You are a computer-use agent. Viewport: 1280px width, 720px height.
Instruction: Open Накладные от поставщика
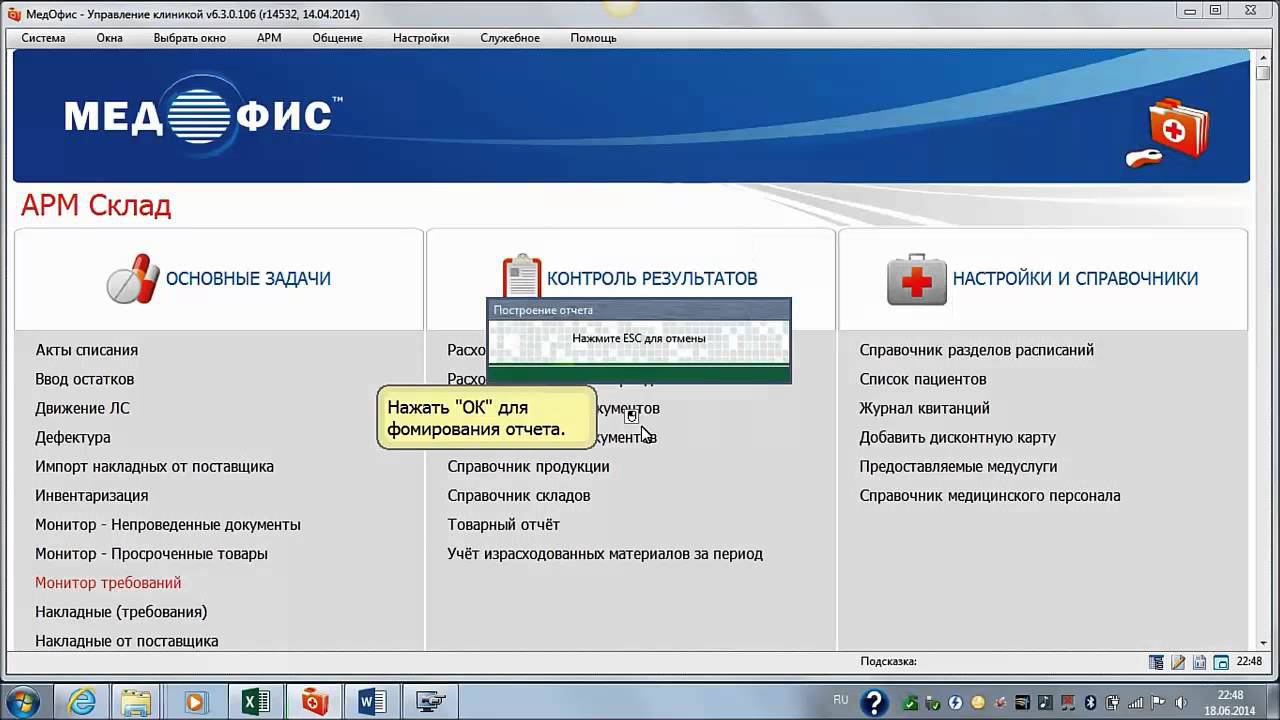[x=127, y=640]
